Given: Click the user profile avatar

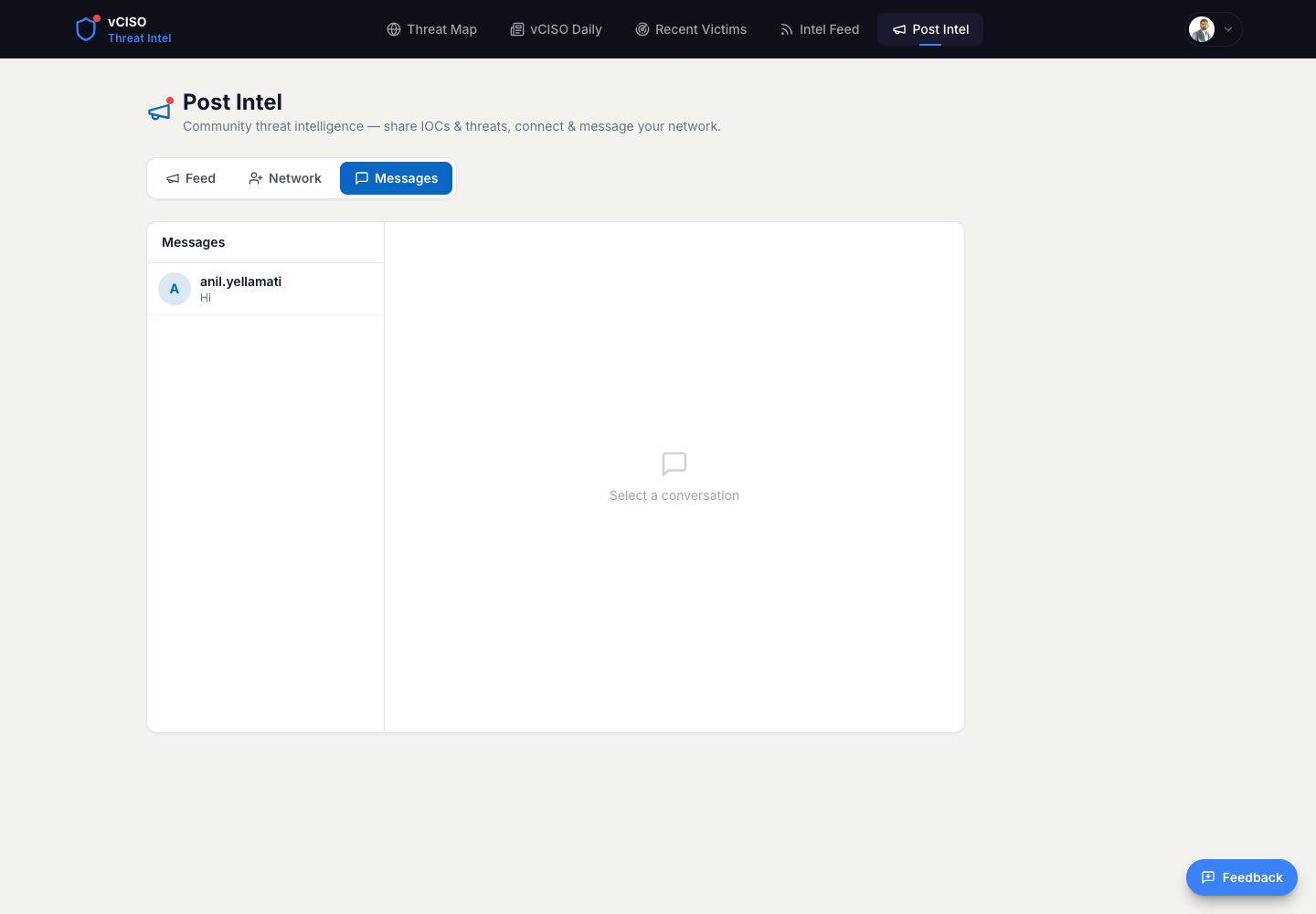Looking at the screenshot, I should pyautogui.click(x=1202, y=29).
